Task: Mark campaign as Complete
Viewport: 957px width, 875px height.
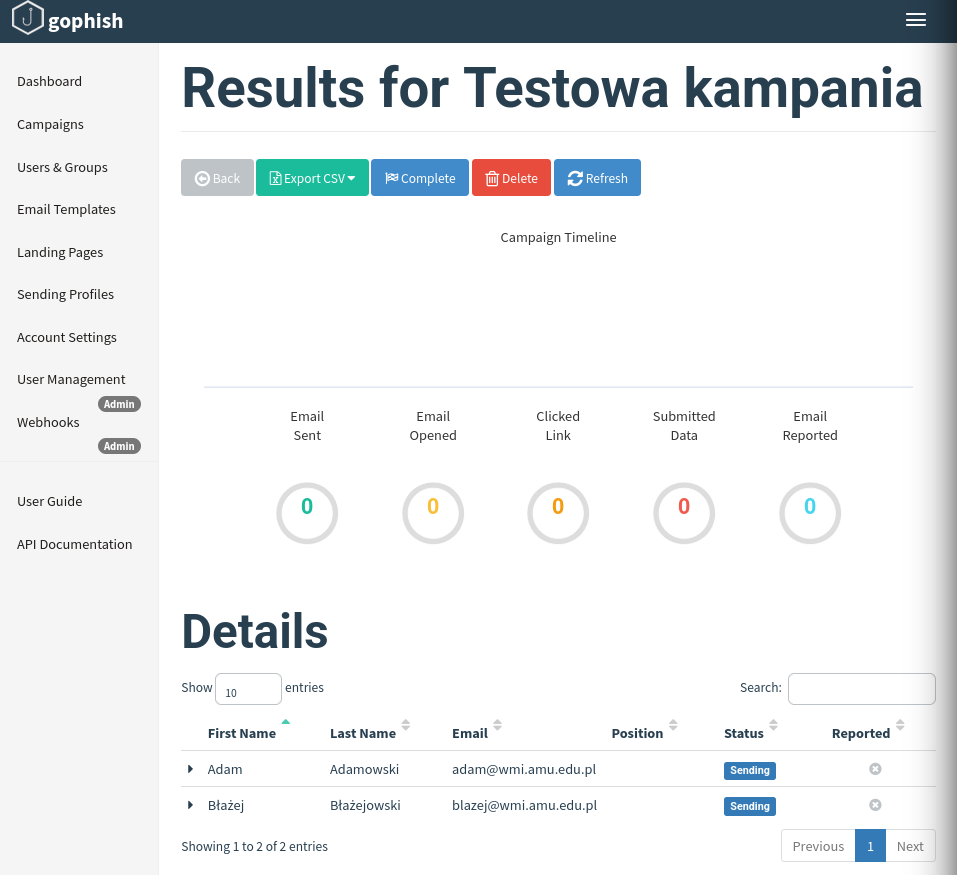Action: 420,178
